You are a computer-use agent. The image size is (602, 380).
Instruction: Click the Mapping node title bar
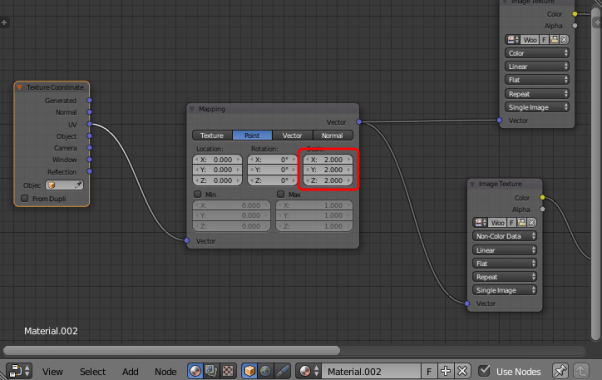tap(273, 109)
